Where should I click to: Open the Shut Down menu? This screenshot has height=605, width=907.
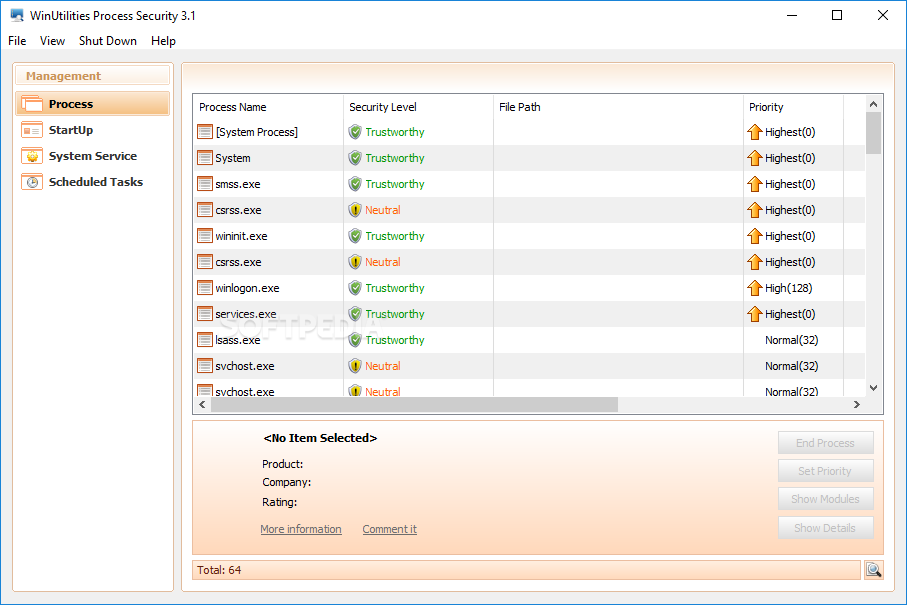tap(108, 41)
